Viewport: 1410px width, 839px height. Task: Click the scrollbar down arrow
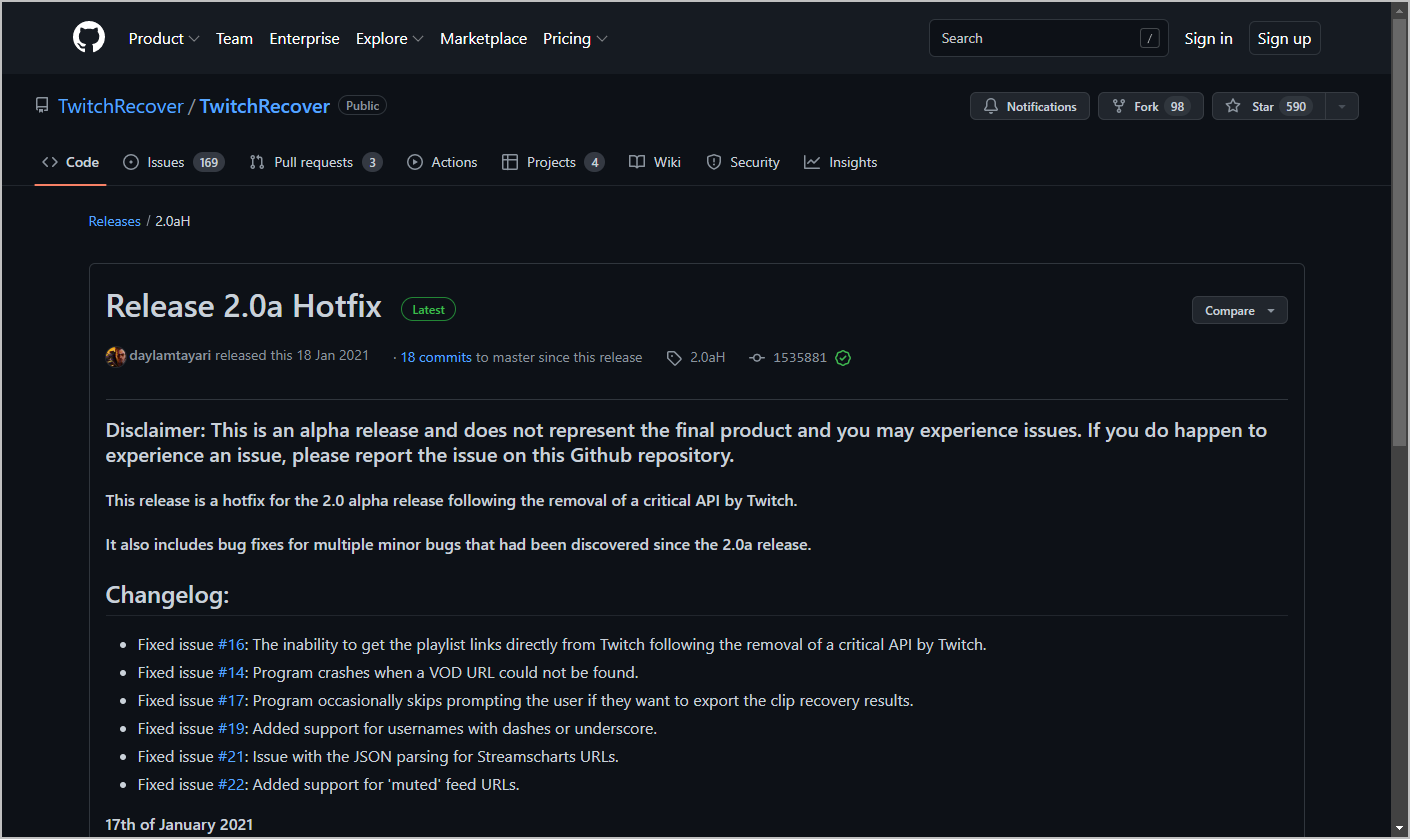[x=1400, y=828]
